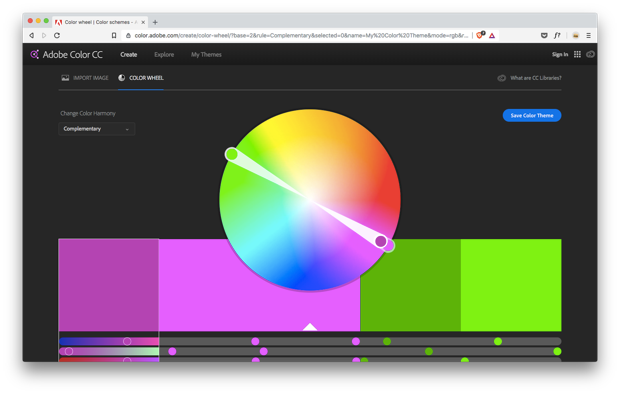Viewport: 620px width, 394px height.
Task: Close the Color wheel browser tab
Action: [x=143, y=22]
